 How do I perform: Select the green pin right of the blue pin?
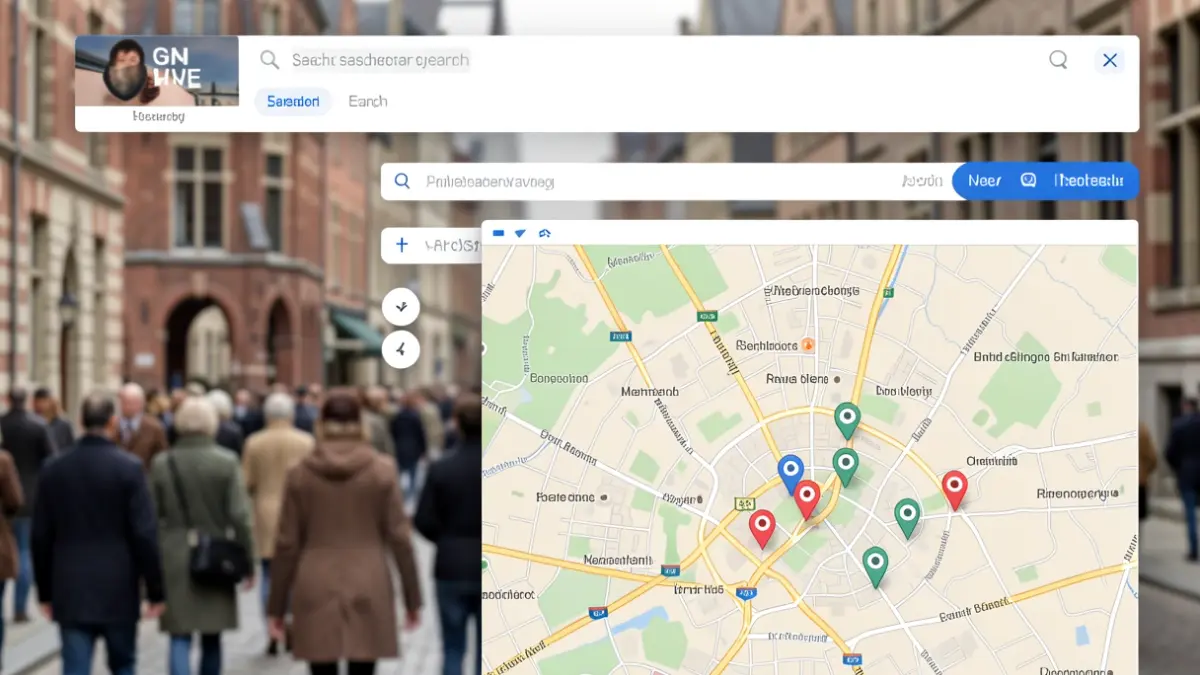click(846, 466)
